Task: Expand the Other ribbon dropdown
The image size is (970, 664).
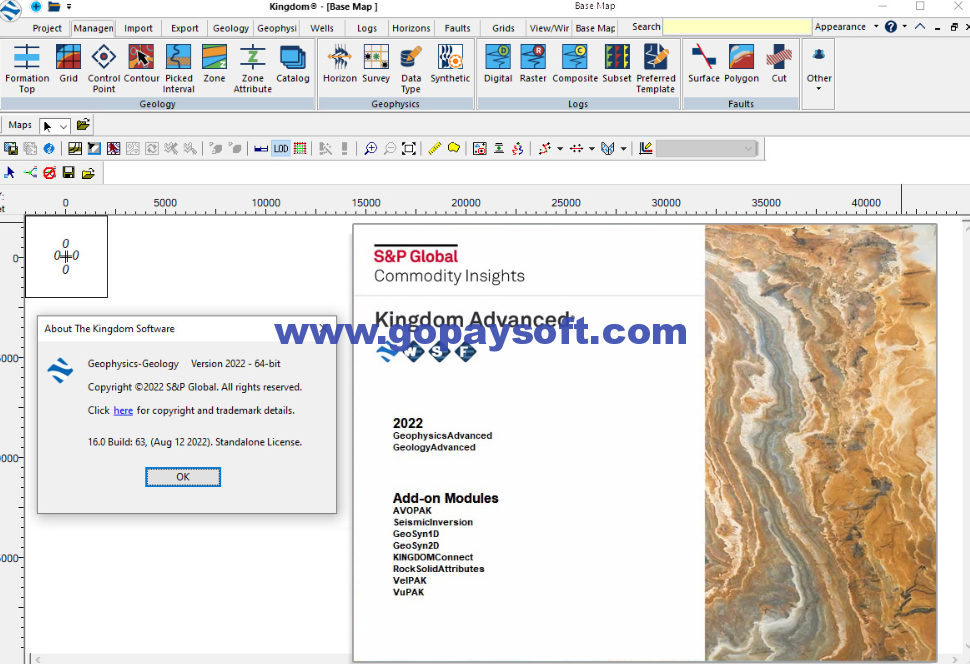Action: click(818, 68)
